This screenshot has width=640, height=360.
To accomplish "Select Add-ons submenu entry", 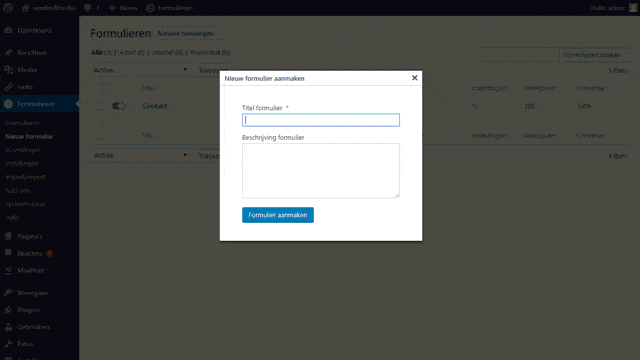I will coord(18,190).
